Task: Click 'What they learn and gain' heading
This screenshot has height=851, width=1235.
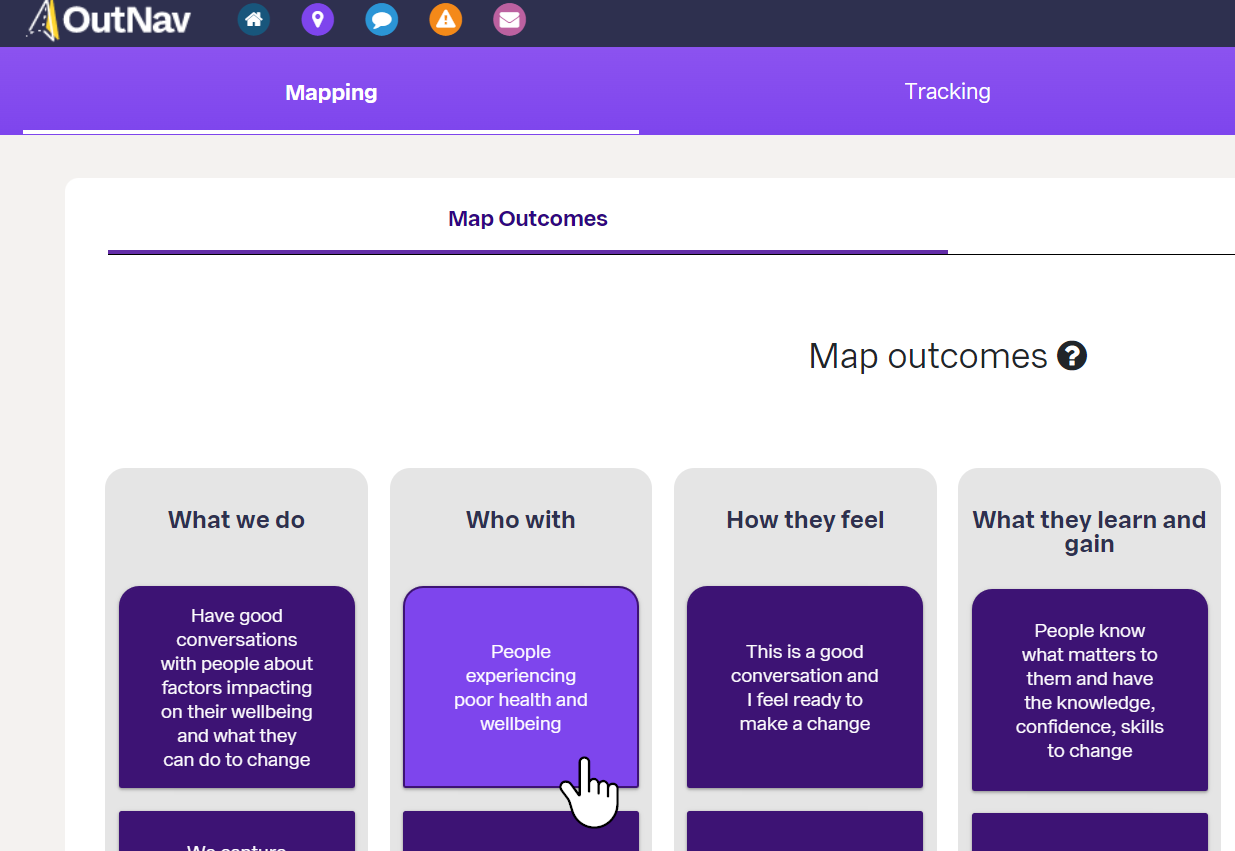Action: pos(1089,532)
